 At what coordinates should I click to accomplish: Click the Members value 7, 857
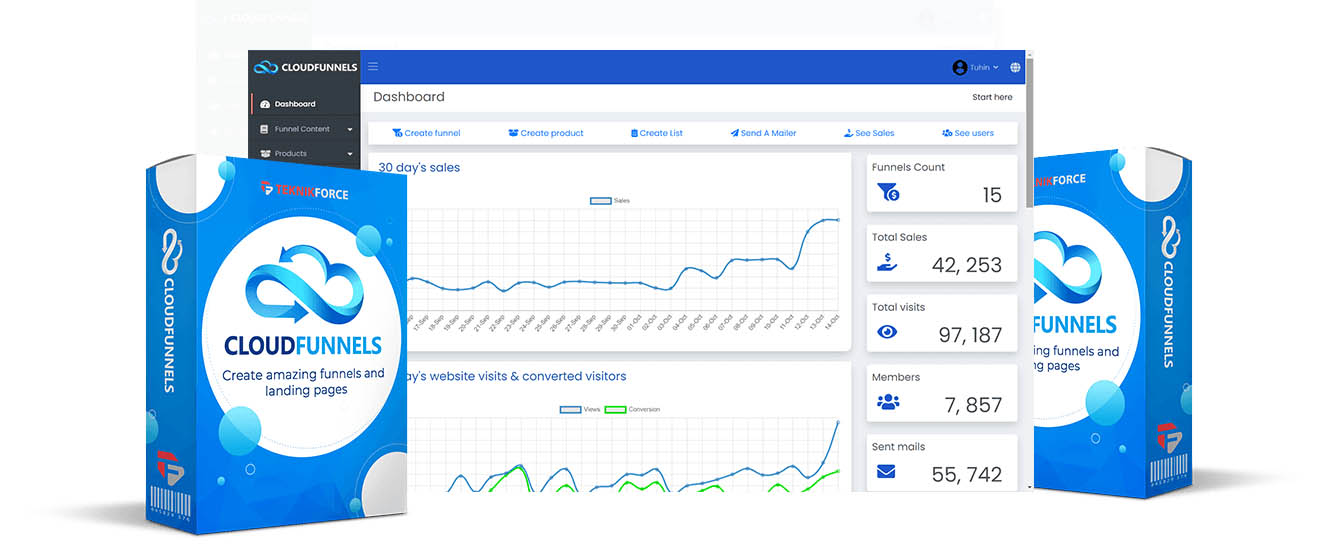point(973,405)
